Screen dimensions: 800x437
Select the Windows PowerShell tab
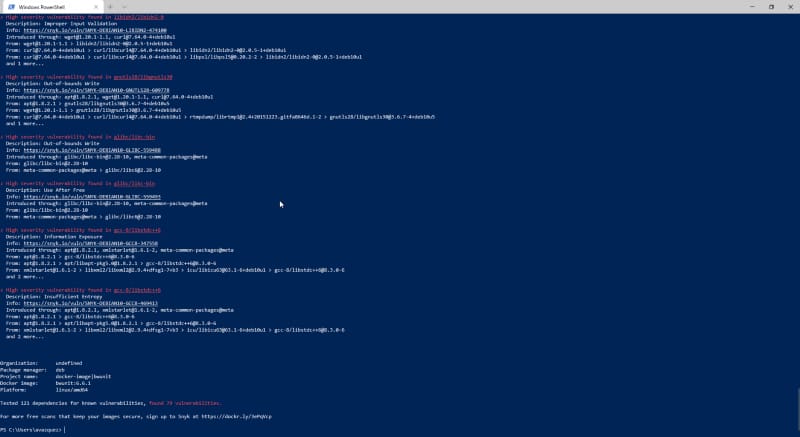(x=50, y=6)
